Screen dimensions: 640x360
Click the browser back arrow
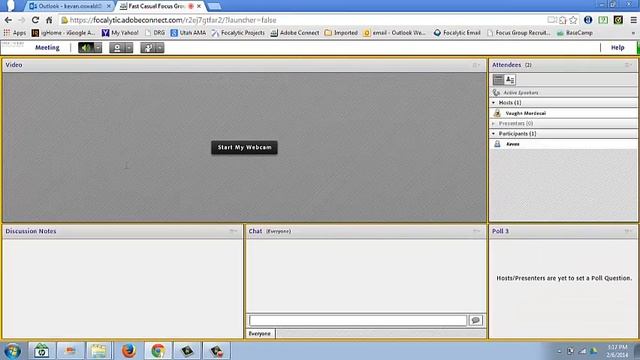[x=8, y=20]
